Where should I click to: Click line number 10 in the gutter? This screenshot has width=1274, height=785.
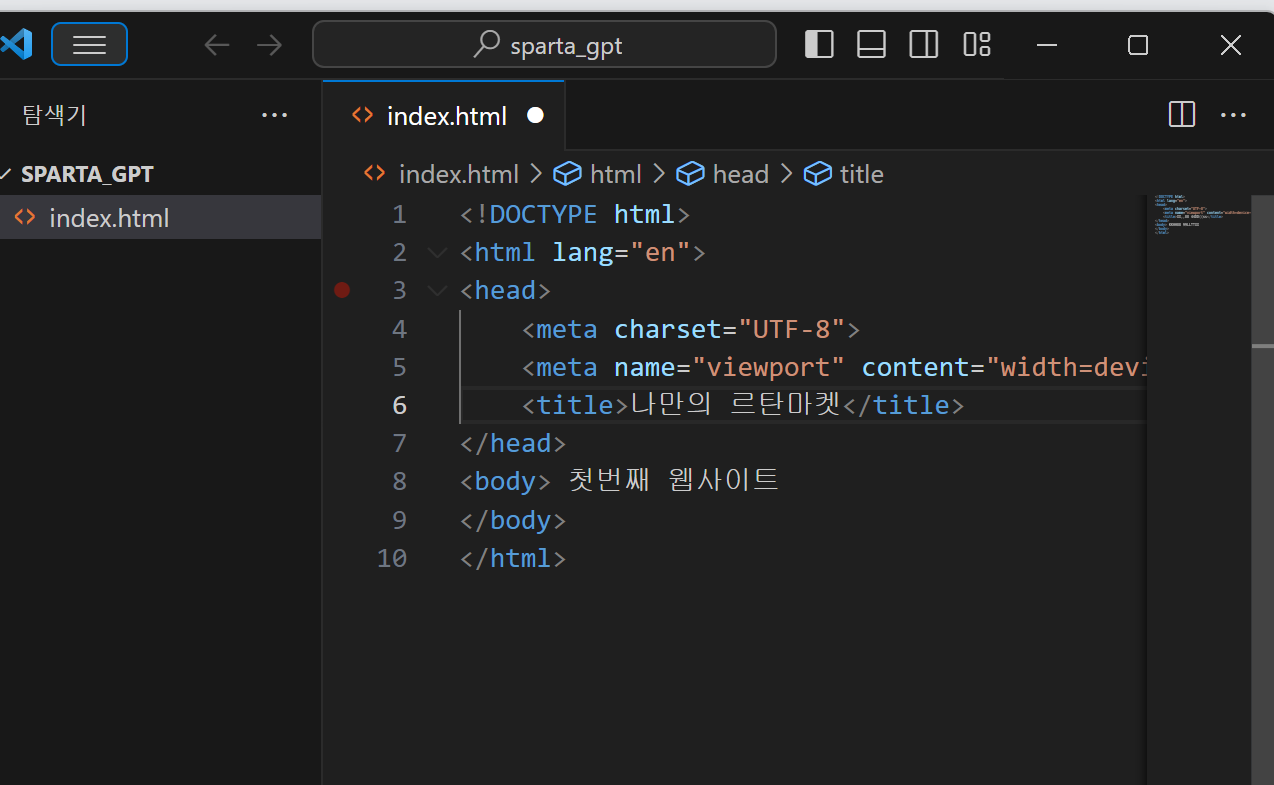tap(392, 558)
